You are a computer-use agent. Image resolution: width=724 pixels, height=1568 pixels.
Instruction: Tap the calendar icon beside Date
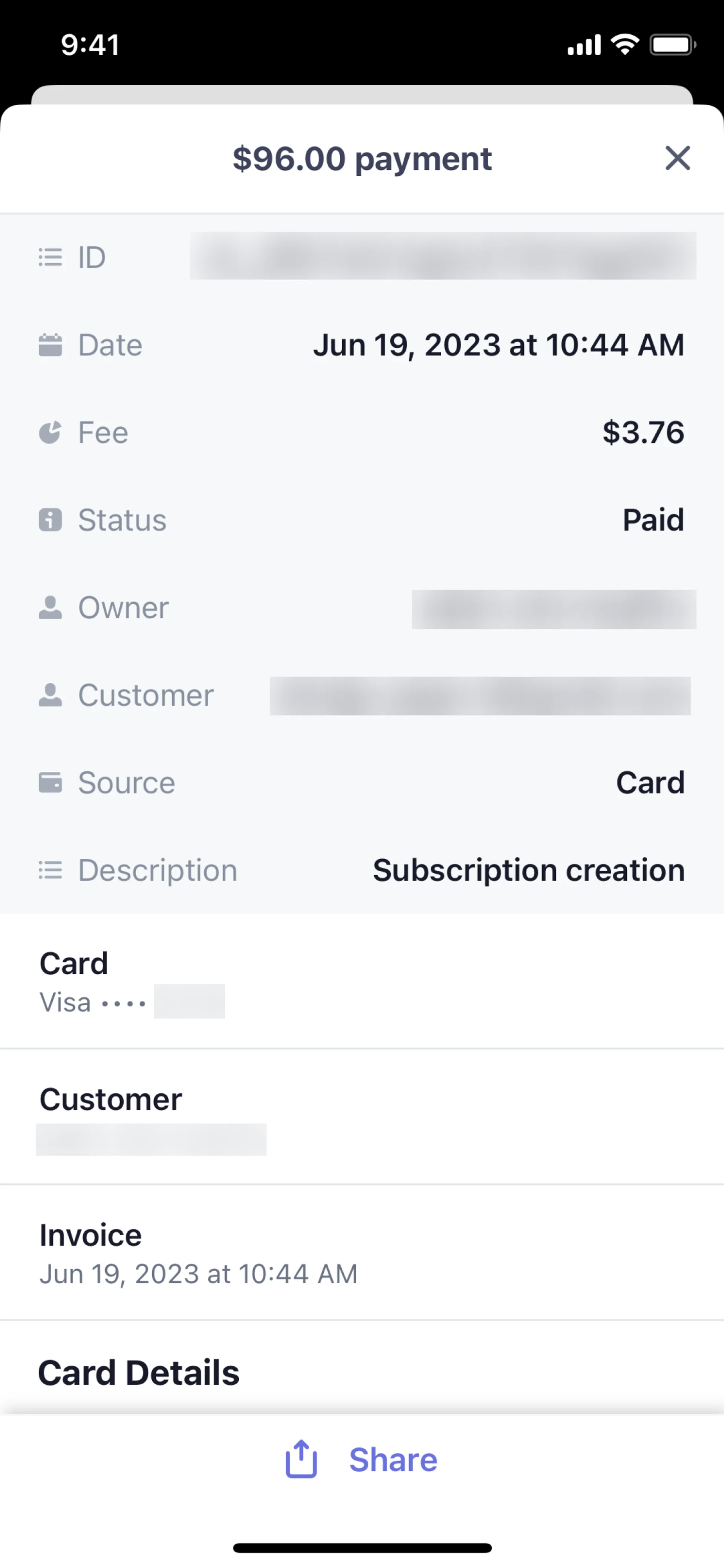click(x=50, y=344)
